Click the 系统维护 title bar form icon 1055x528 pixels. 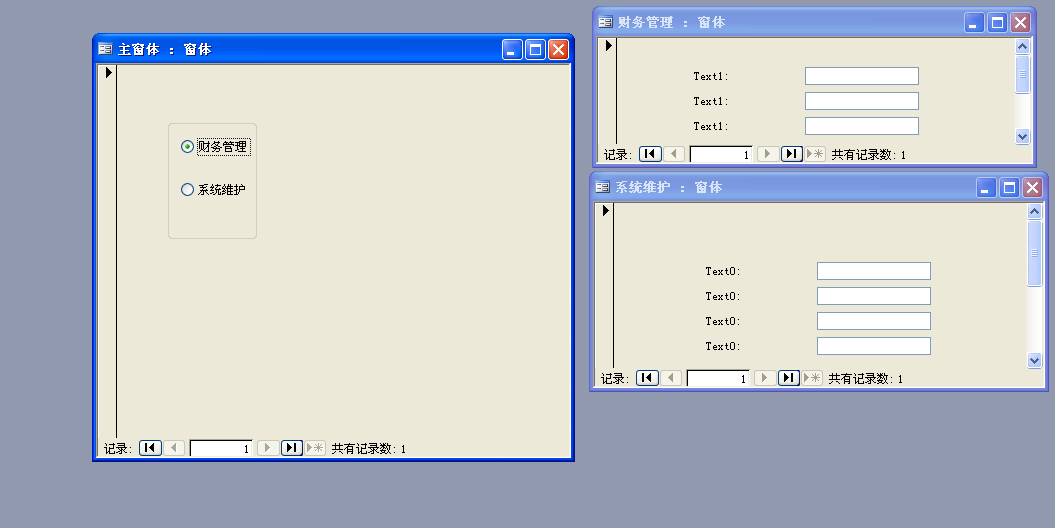coord(602,187)
